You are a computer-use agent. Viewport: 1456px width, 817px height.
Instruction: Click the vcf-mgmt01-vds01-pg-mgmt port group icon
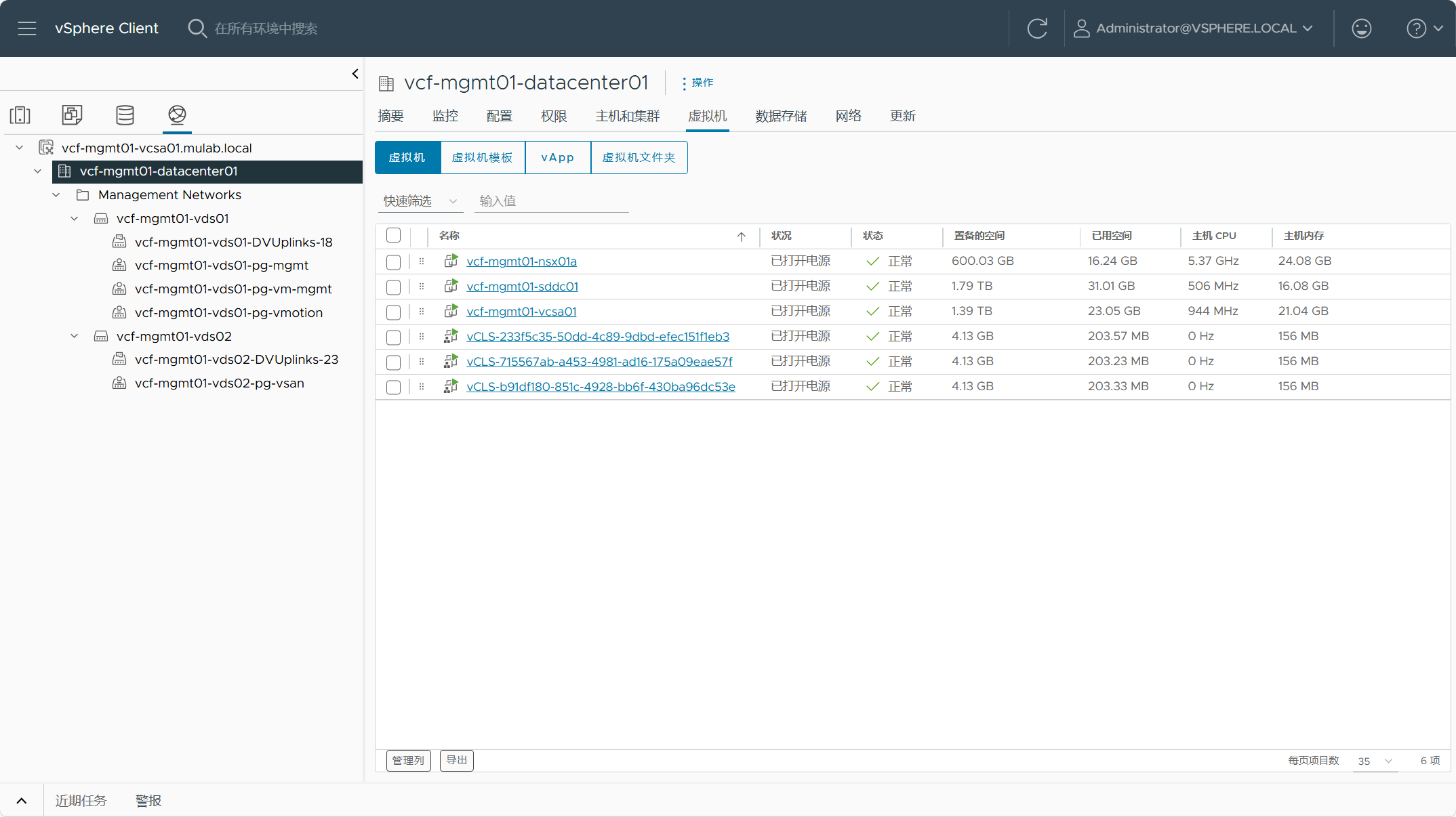pyautogui.click(x=119, y=266)
